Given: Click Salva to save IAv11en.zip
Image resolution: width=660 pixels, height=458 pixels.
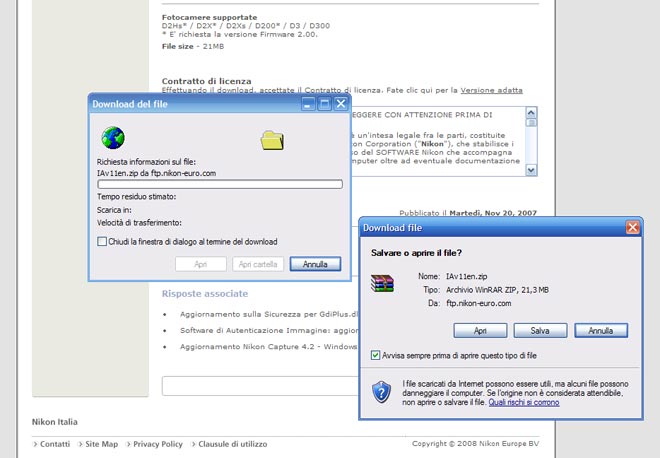Looking at the screenshot, I should [x=540, y=330].
